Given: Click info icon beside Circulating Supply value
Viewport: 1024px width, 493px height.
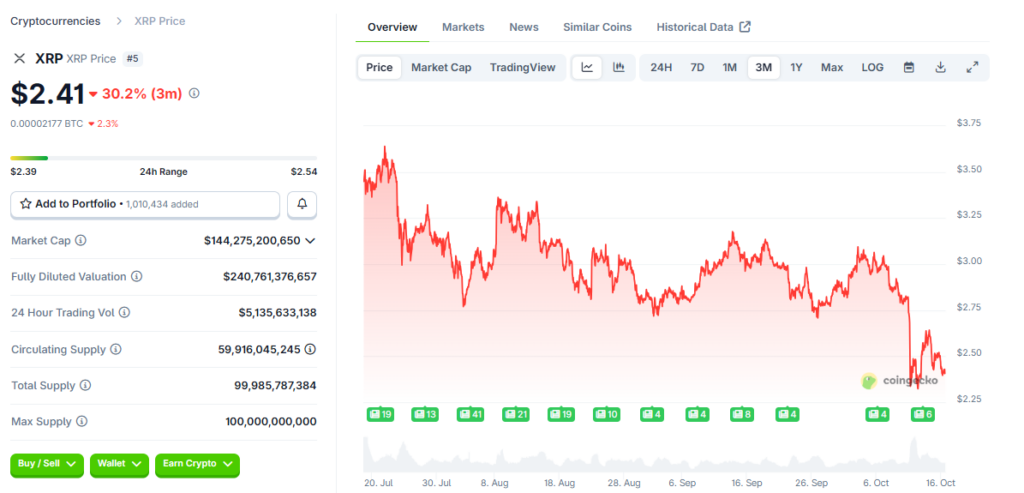Looking at the screenshot, I should point(310,349).
